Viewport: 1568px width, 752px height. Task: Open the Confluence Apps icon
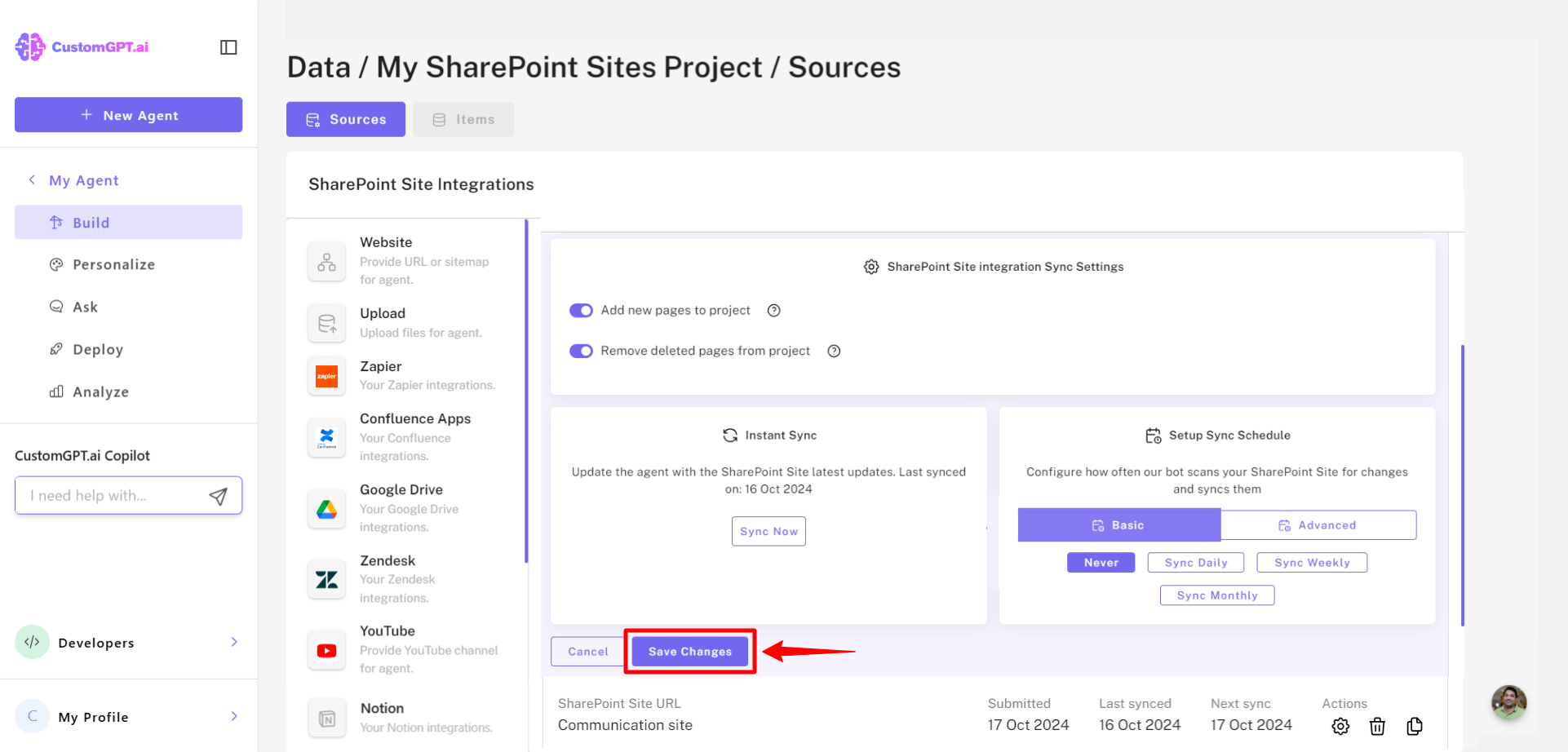click(326, 437)
